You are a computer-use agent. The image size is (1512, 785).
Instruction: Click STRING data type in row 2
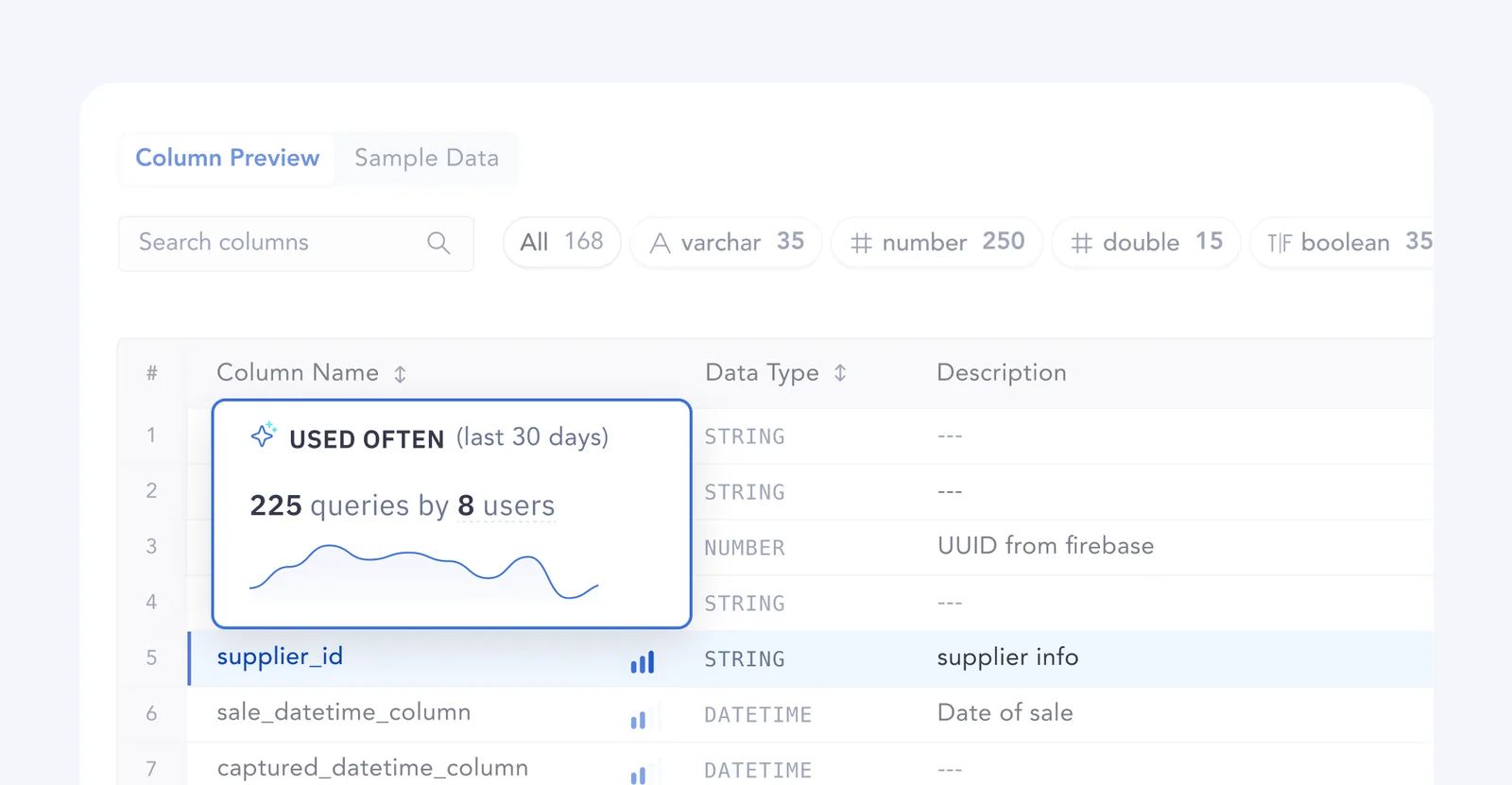coord(745,492)
